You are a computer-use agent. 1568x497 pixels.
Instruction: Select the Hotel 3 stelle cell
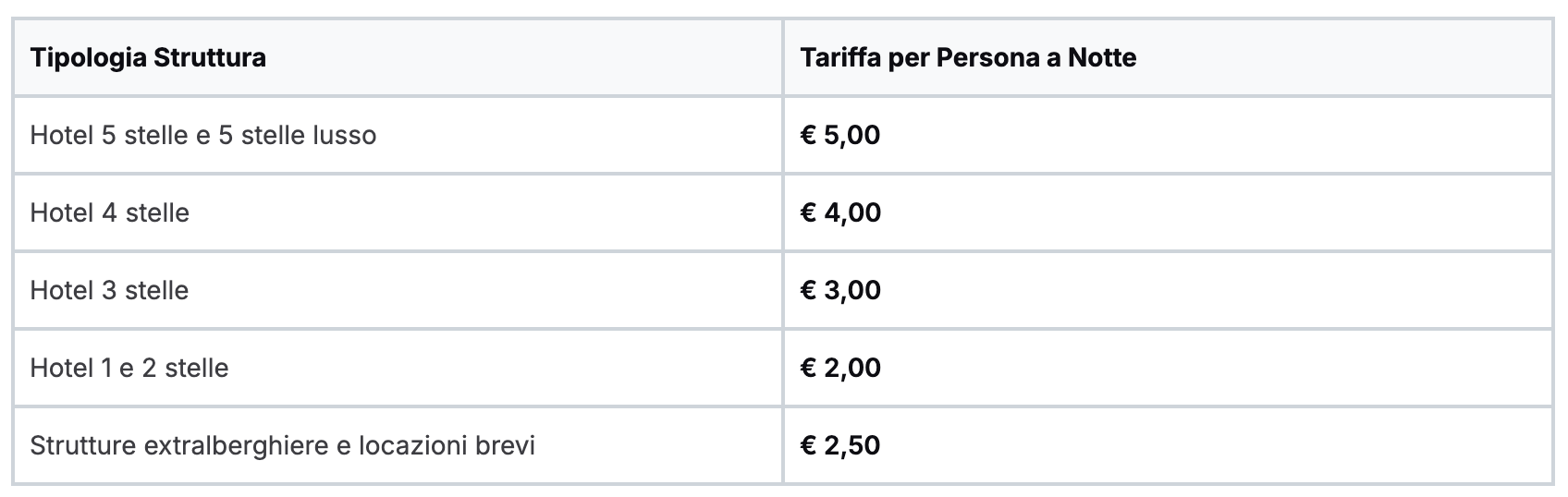point(109,290)
